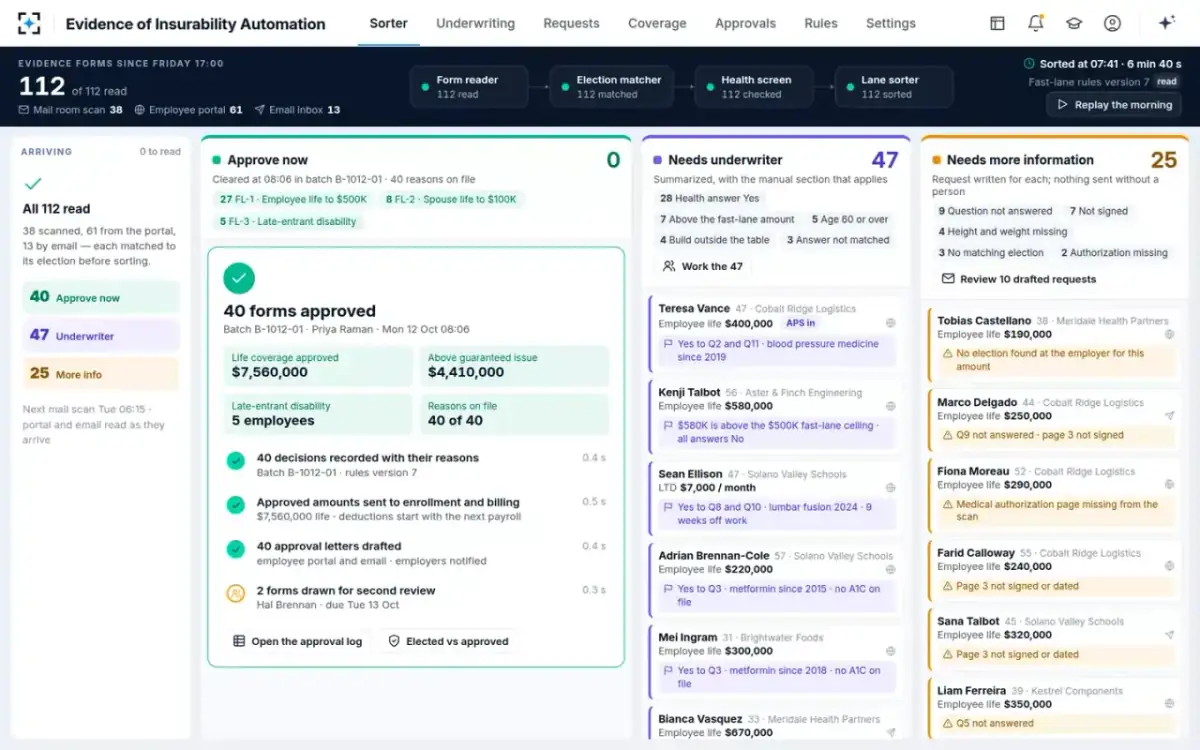This screenshot has width=1200, height=750.
Task: Click the FL-2 Spouse life to $100K chip
Action: click(452, 199)
